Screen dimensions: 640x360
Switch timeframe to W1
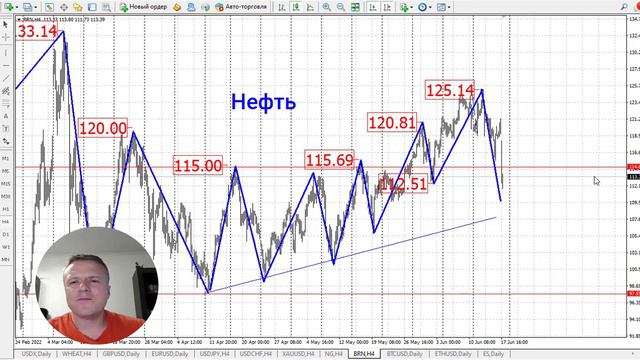click(x=6, y=247)
